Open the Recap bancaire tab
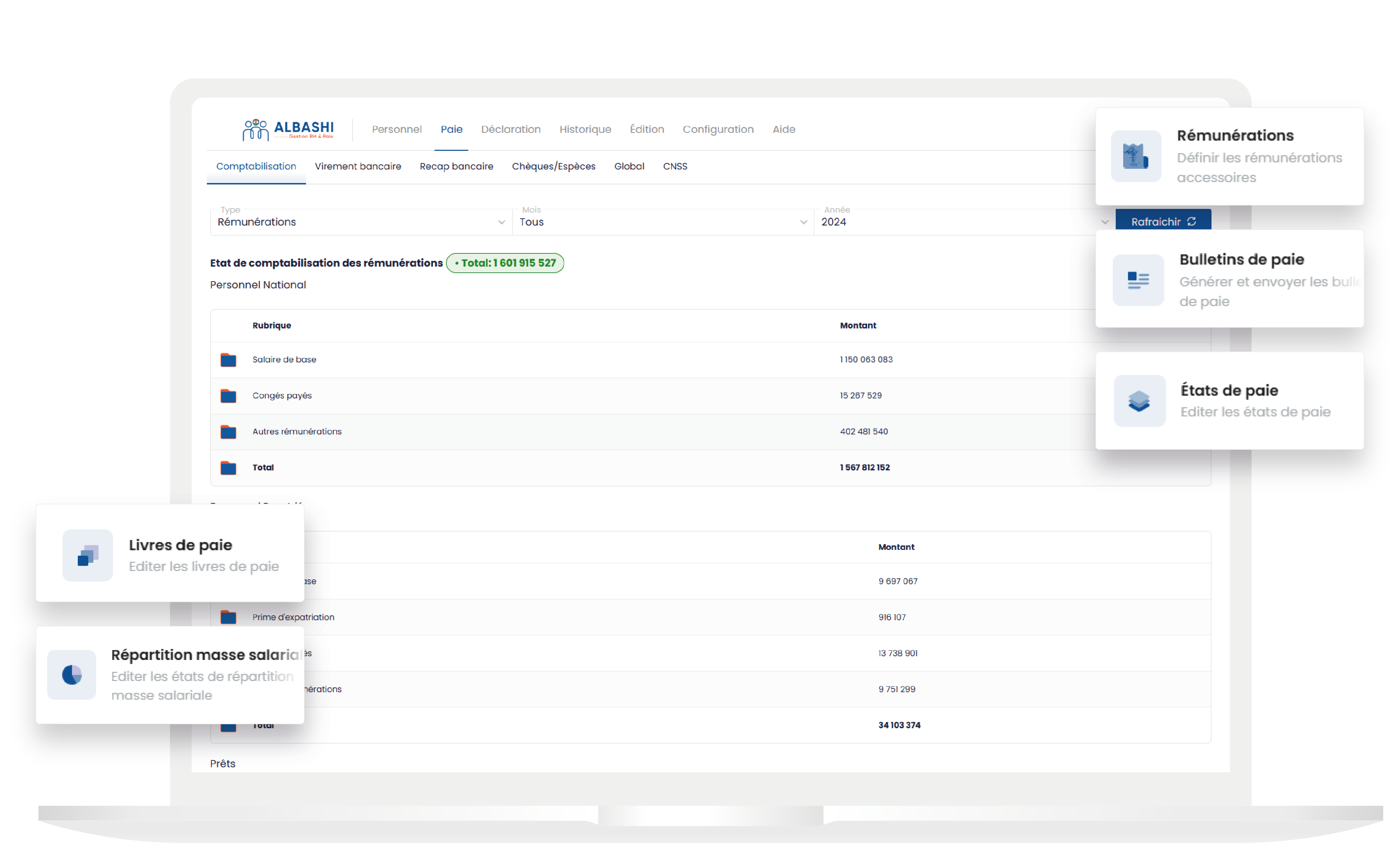 [456, 166]
